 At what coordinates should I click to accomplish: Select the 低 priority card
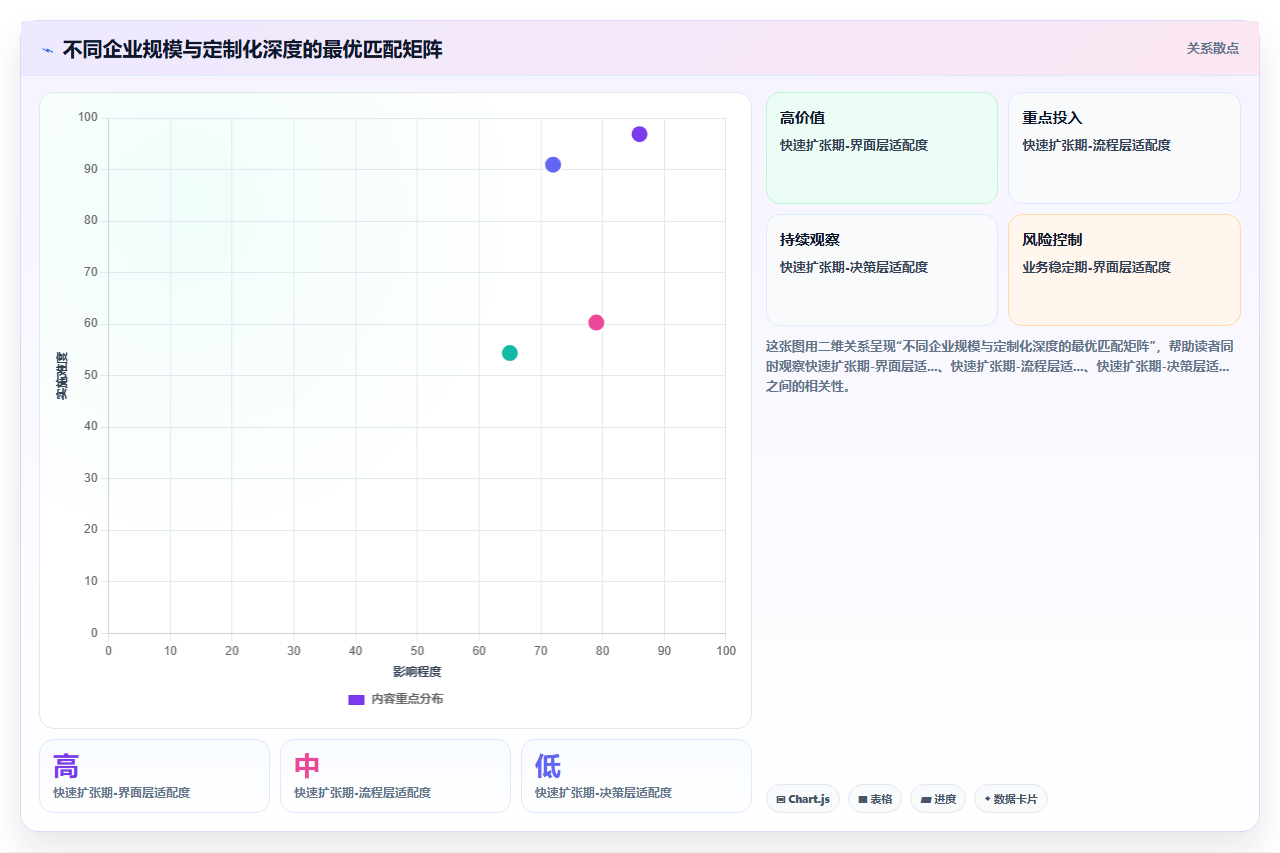pyautogui.click(x=636, y=776)
